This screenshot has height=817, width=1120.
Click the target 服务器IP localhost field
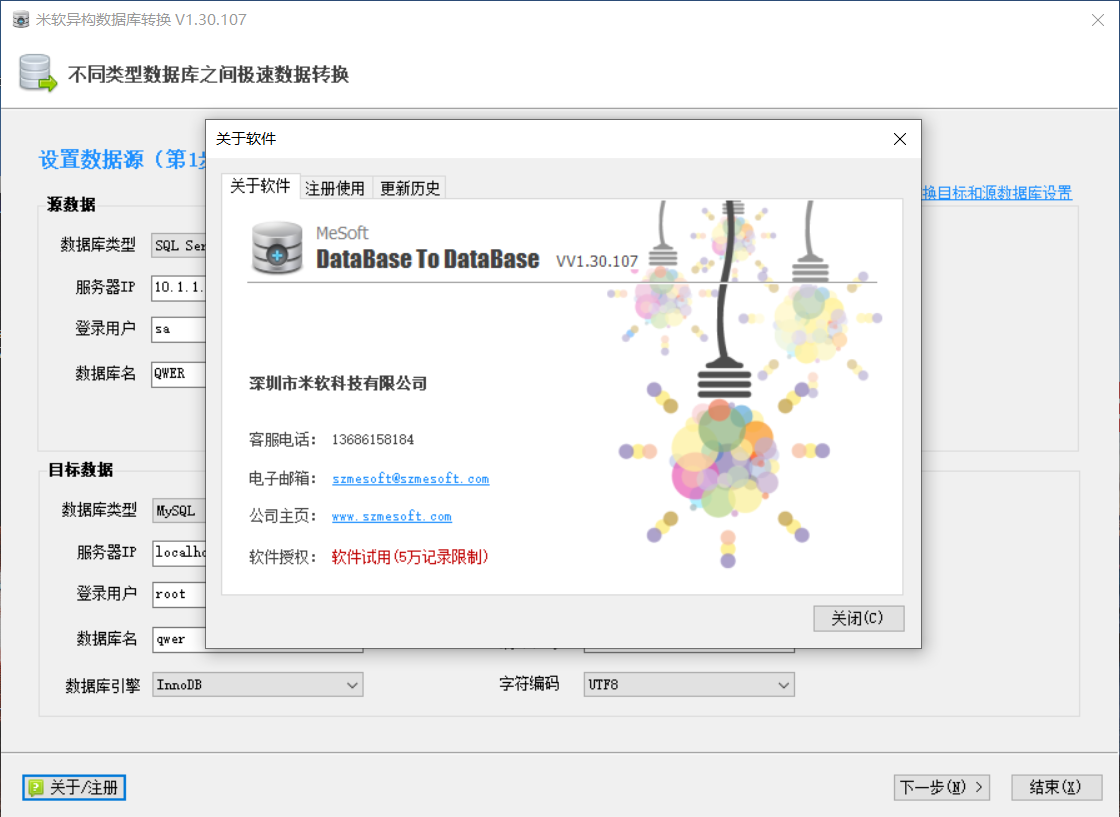pyautogui.click(x=179, y=552)
